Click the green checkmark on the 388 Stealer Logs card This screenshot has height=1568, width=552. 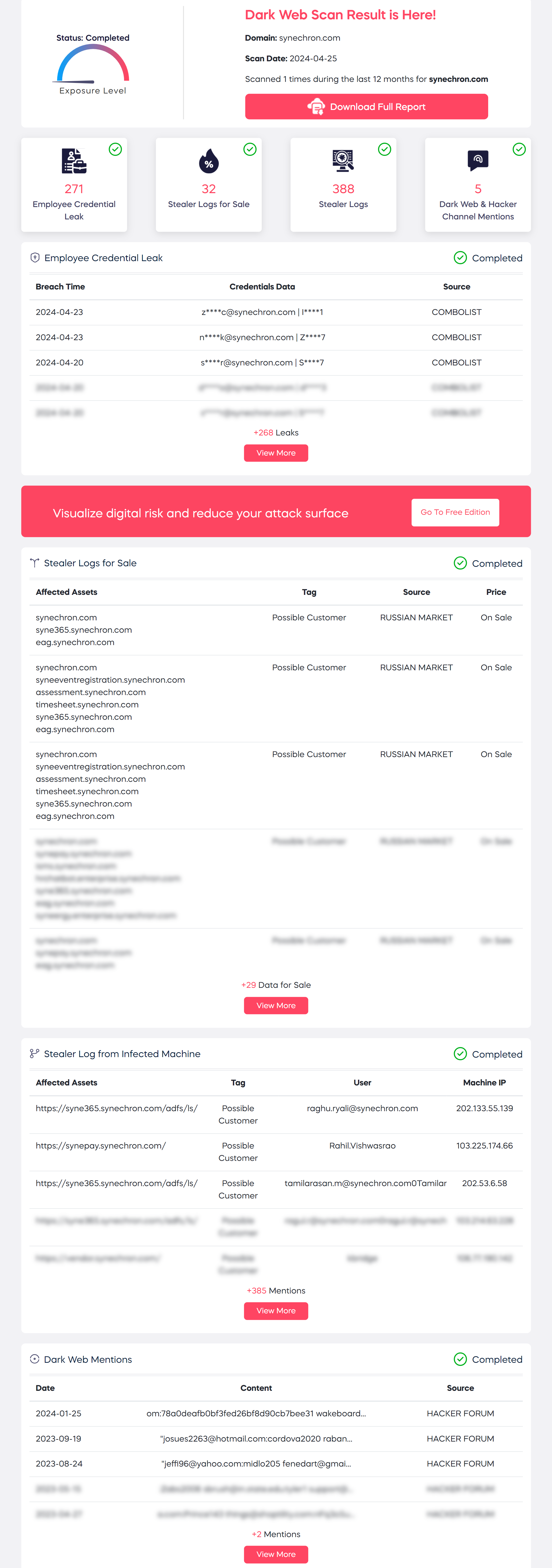pyautogui.click(x=385, y=149)
